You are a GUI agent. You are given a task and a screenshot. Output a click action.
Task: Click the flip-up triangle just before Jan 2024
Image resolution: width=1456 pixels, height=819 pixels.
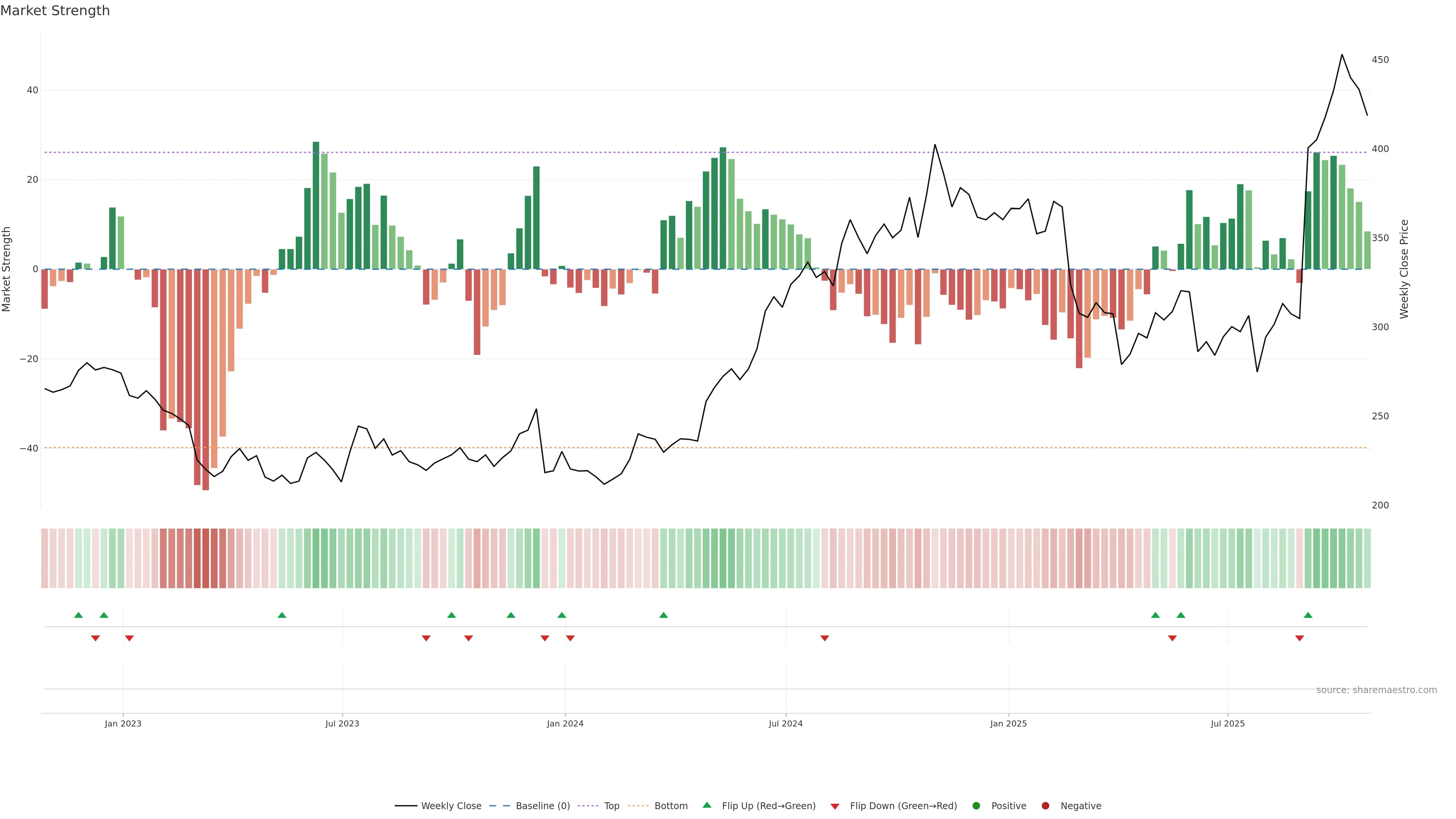[561, 615]
